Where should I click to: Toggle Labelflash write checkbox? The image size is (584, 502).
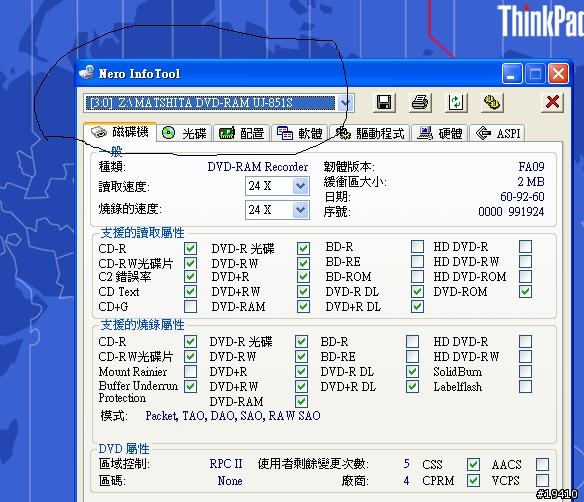525,386
